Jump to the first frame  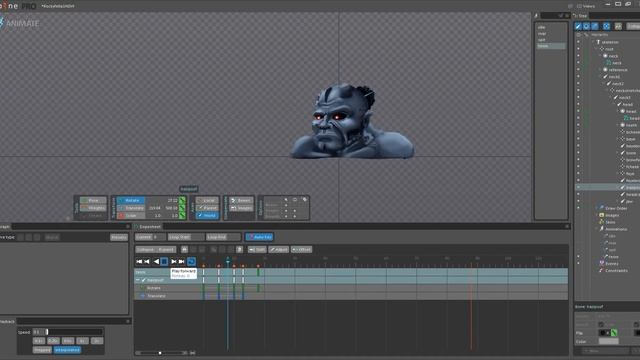point(139,261)
